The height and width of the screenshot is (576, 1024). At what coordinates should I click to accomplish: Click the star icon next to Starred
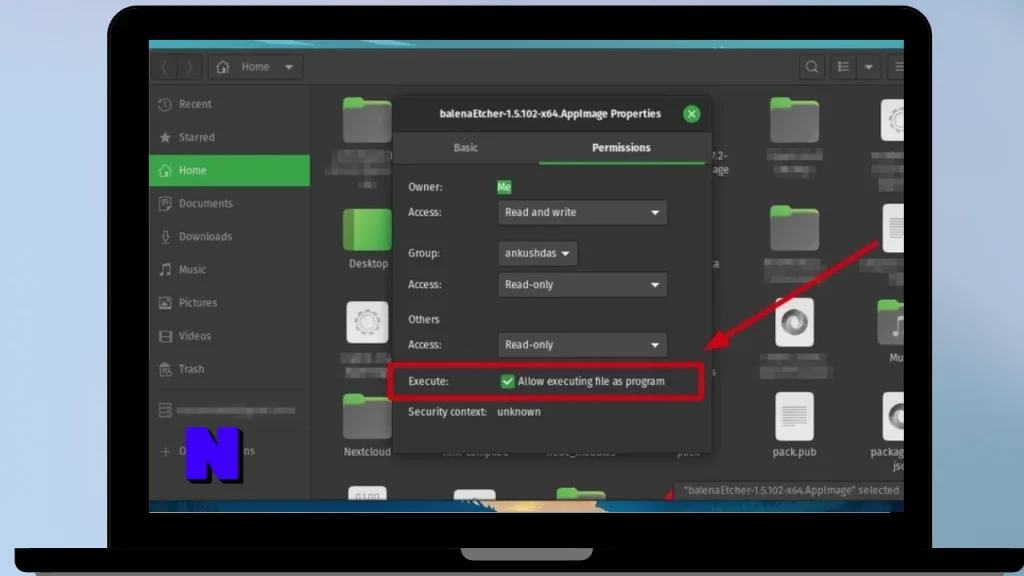(x=165, y=137)
